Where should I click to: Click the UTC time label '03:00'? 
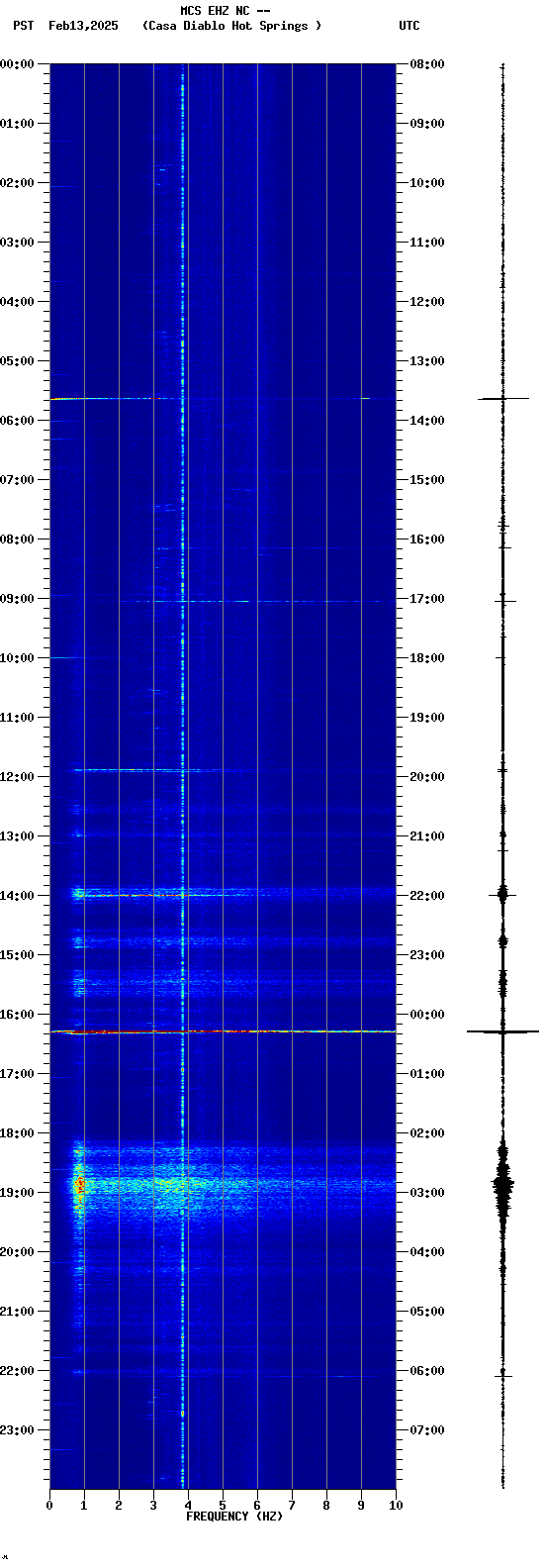pyautogui.click(x=427, y=1193)
